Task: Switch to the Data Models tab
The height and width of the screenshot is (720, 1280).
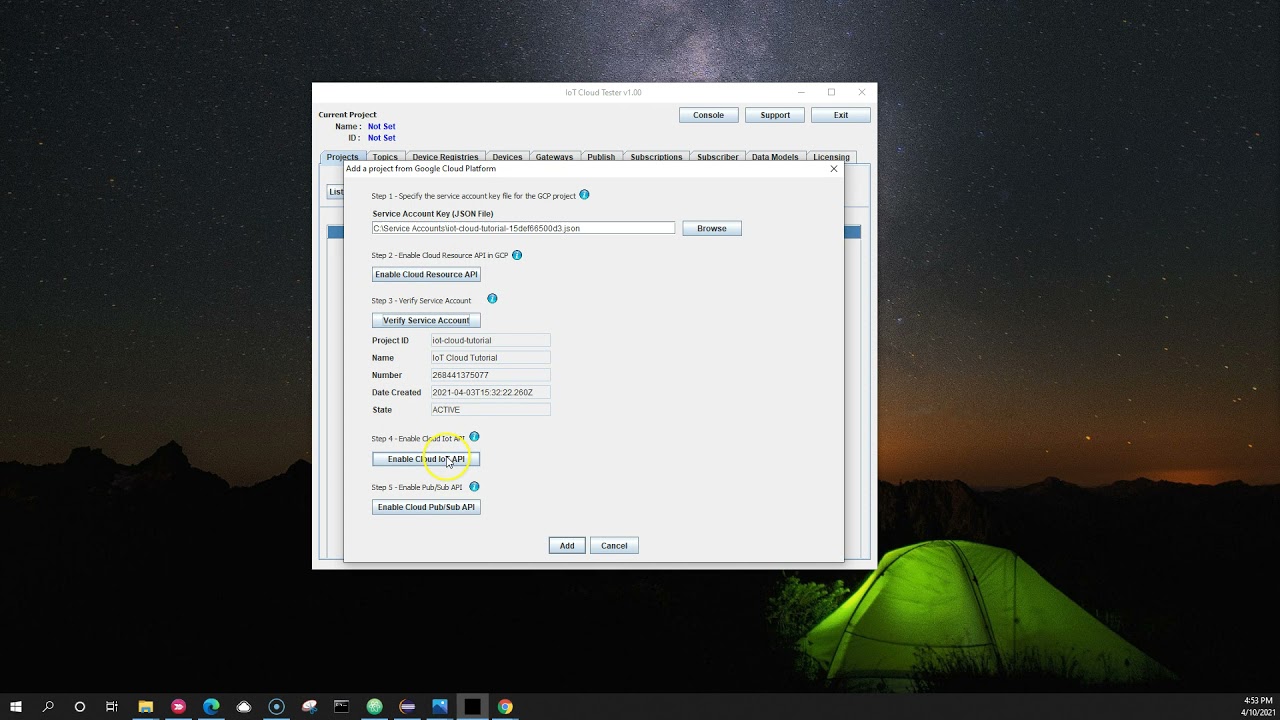Action: point(775,157)
